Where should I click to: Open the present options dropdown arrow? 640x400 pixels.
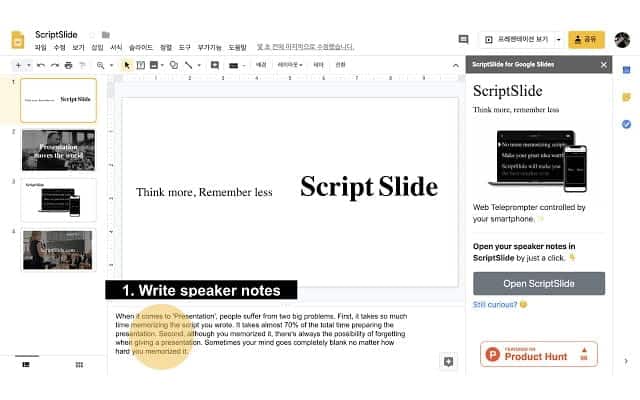coord(559,40)
